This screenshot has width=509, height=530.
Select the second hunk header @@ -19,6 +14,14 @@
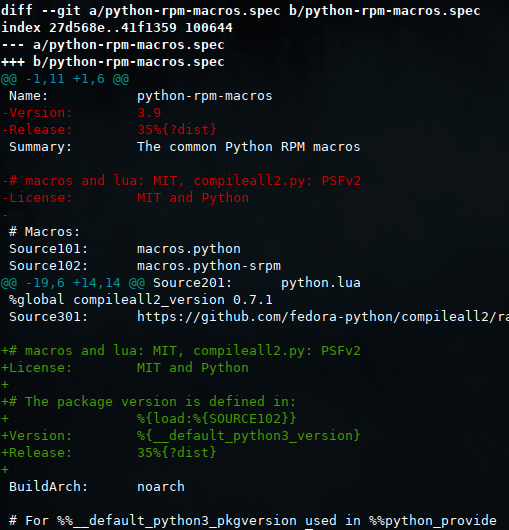click(x=73, y=283)
